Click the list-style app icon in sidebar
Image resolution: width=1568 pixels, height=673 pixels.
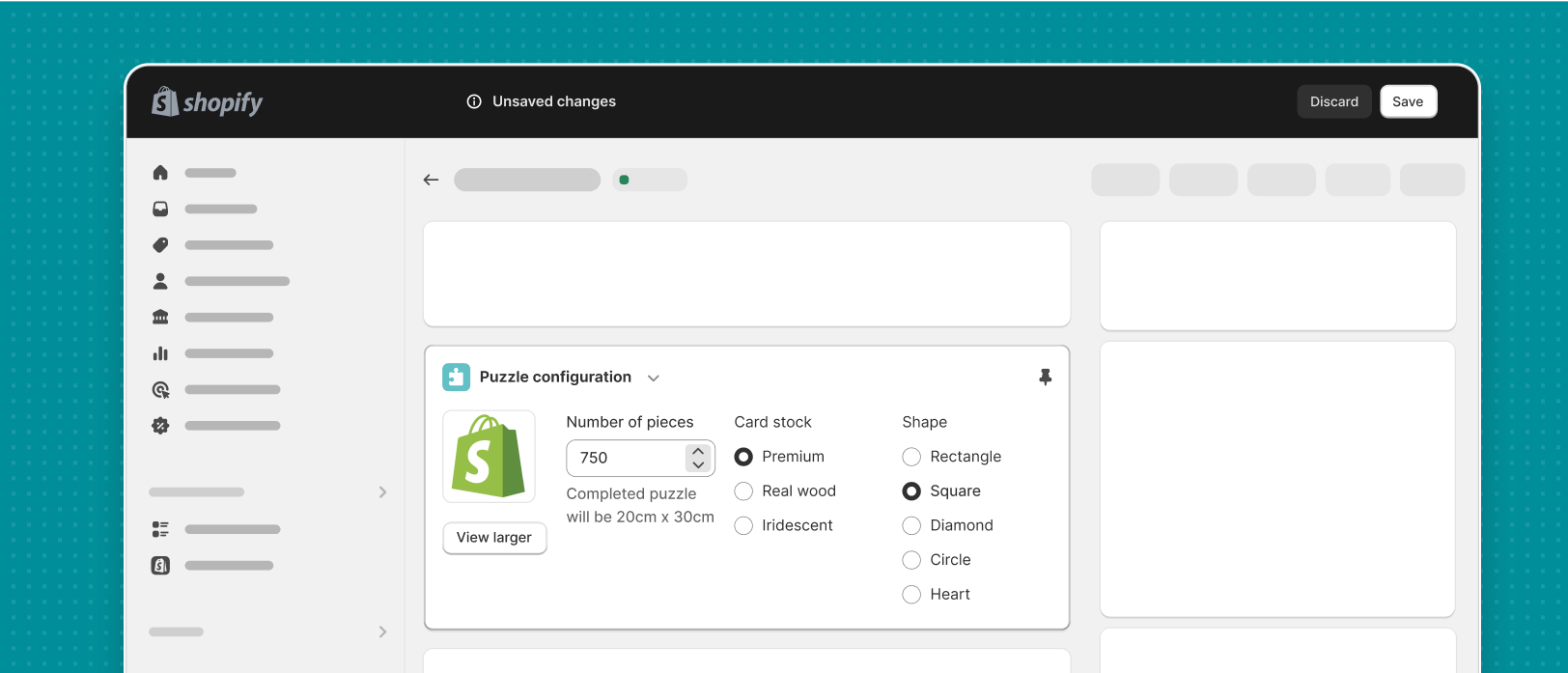click(x=160, y=529)
